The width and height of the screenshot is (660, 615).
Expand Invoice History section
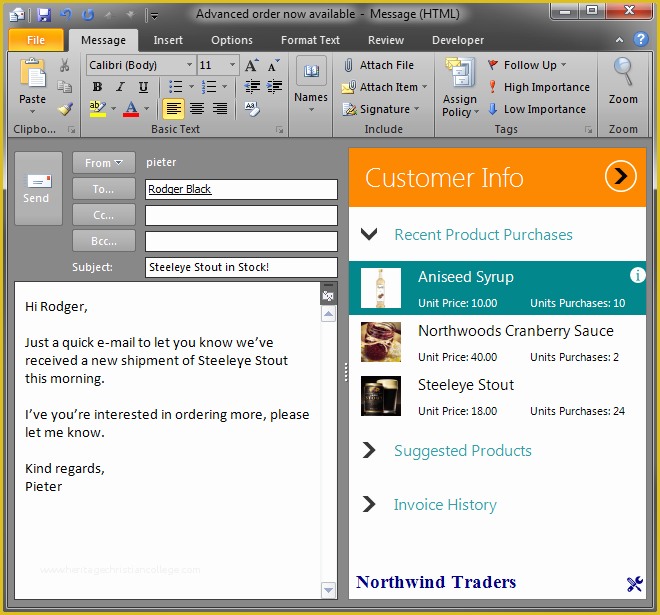pyautogui.click(x=369, y=504)
